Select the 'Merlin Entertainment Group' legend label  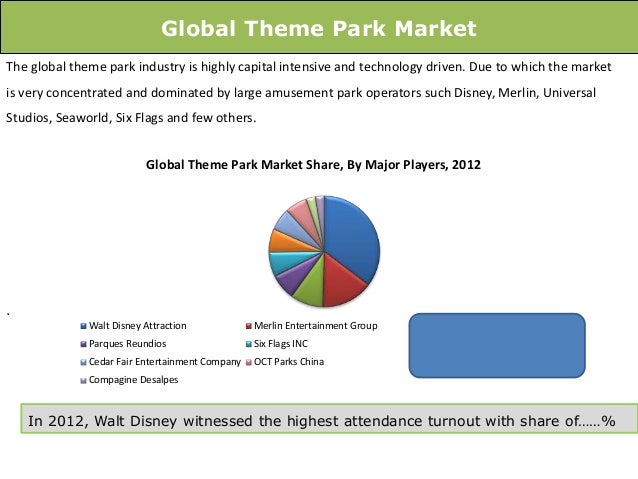(316, 326)
